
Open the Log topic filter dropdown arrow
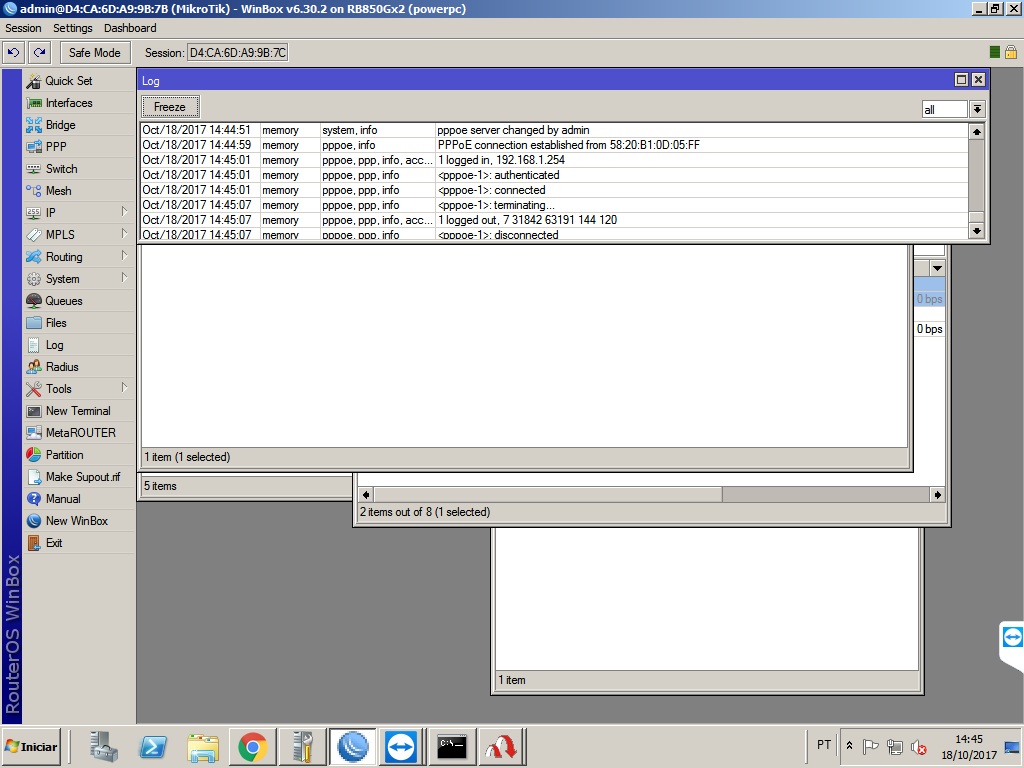977,109
